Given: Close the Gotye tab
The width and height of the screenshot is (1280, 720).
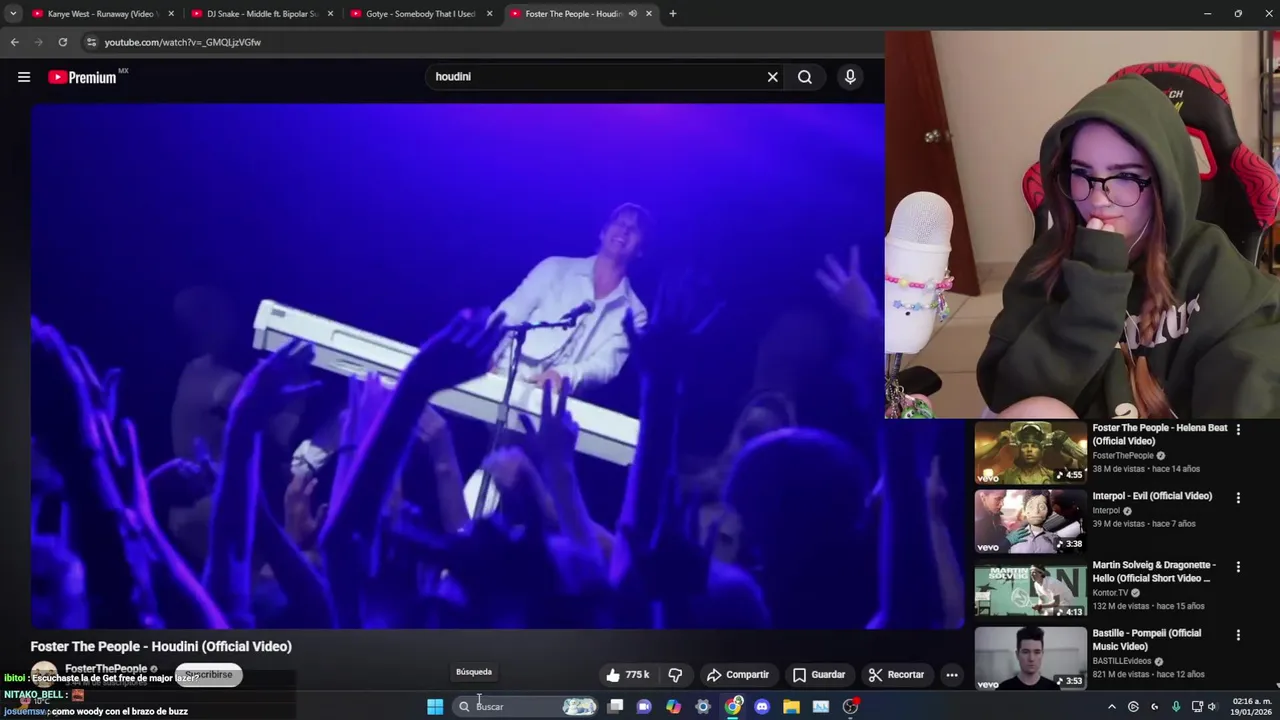Looking at the screenshot, I should (x=489, y=14).
